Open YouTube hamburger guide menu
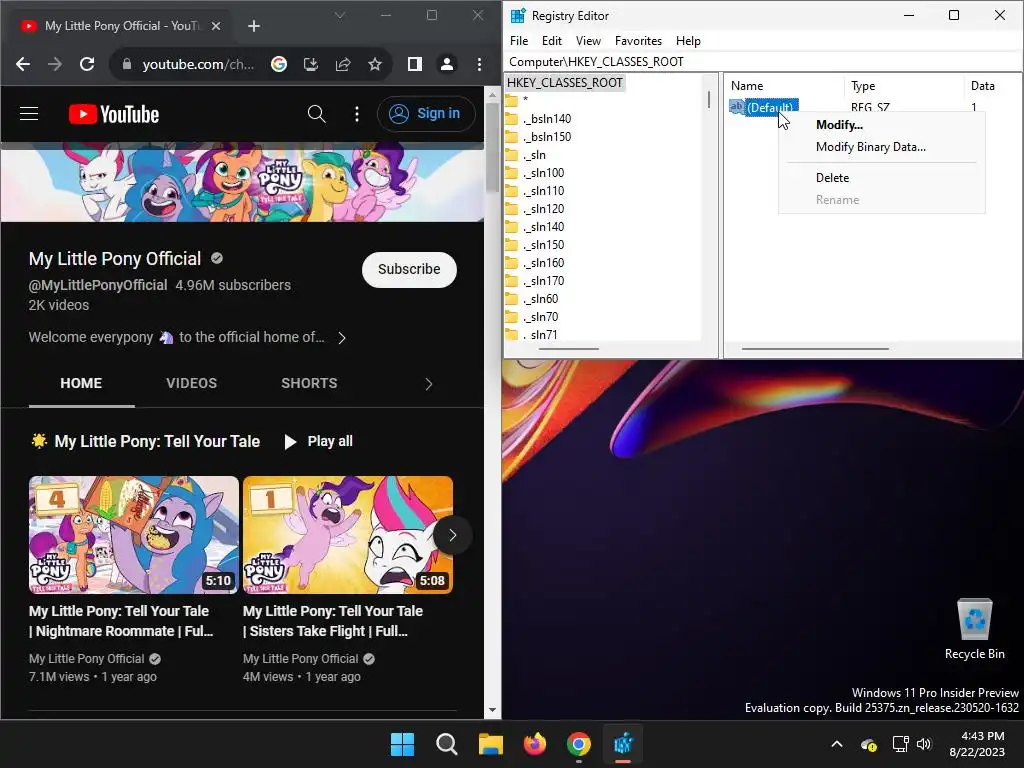Screen dimensions: 1024x768 29,114
